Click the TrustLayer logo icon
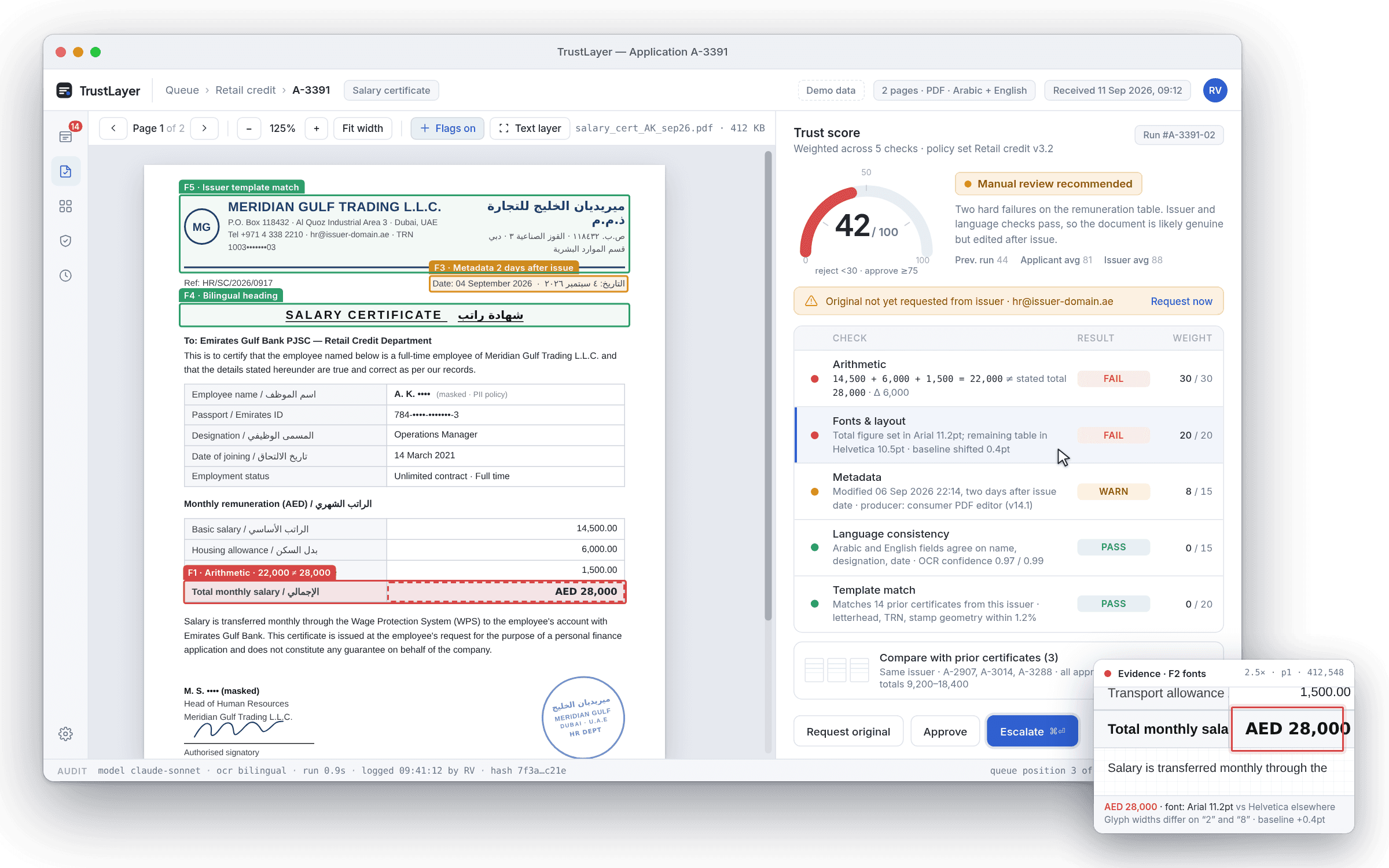 pos(64,90)
